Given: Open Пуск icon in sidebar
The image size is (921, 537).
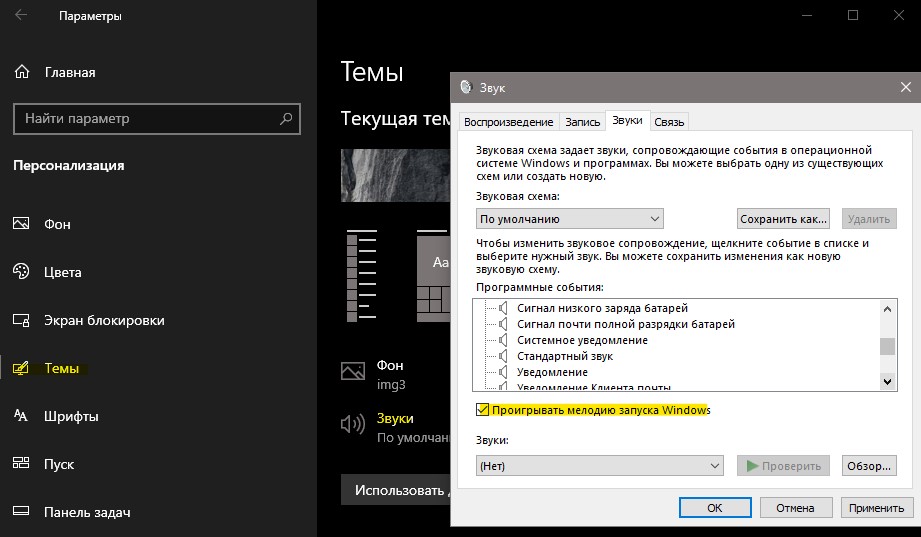Looking at the screenshot, I should (x=21, y=463).
